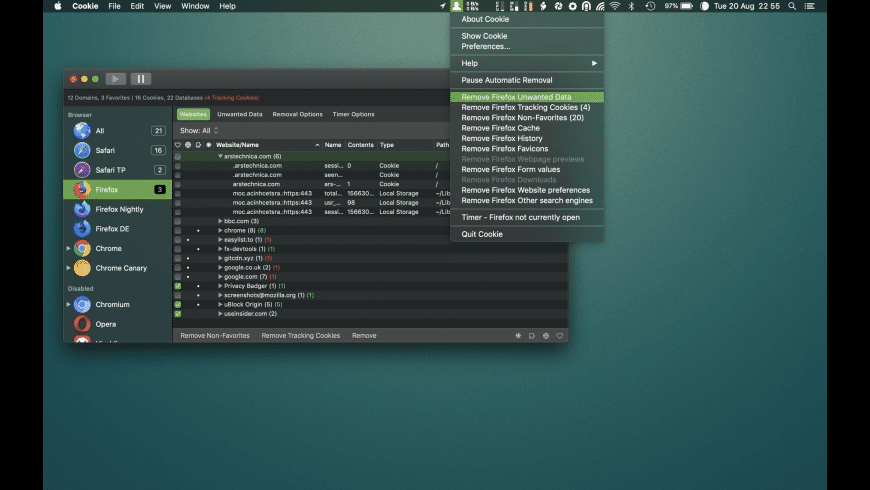870x490 pixels.
Task: Expand Chrome Canary profiles in sidebar
Action: pyautogui.click(x=69, y=268)
